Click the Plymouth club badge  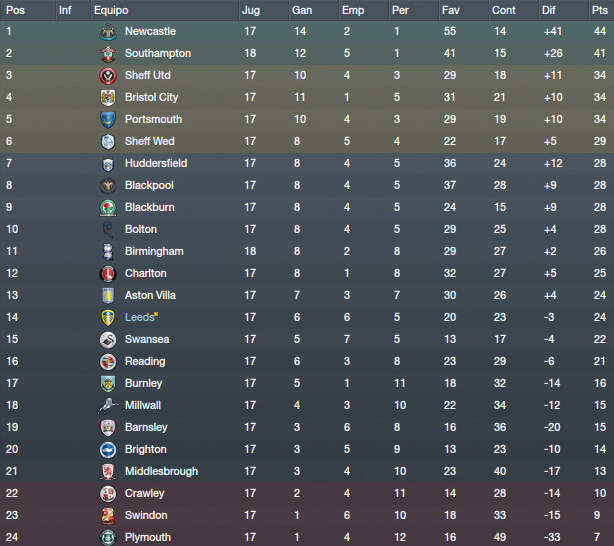pos(108,537)
